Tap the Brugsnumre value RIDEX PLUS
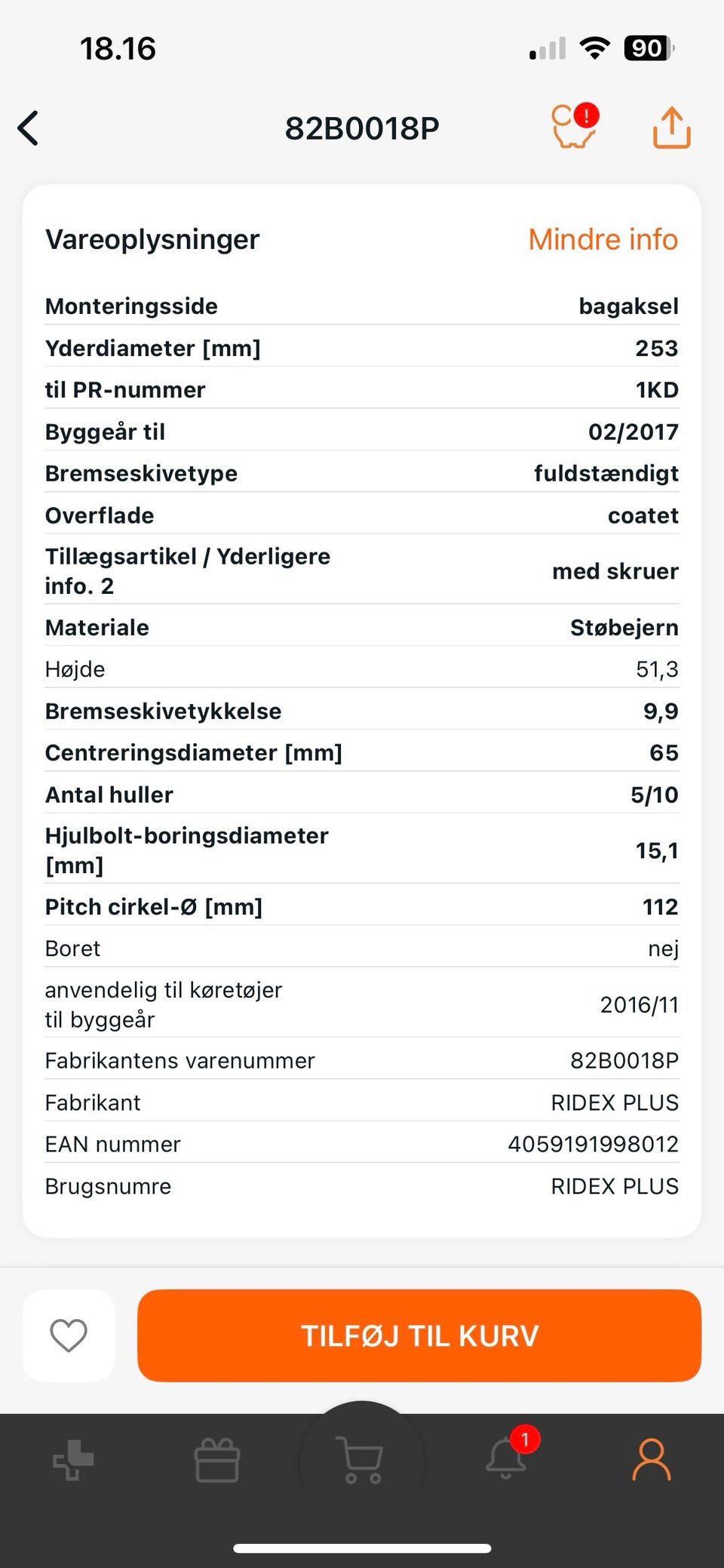 point(614,1186)
